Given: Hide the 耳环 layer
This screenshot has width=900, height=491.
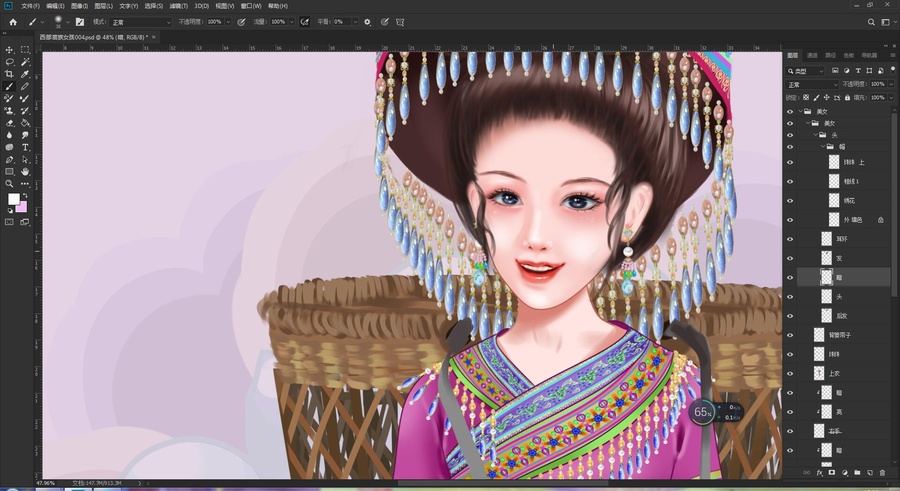Looking at the screenshot, I should (790, 239).
